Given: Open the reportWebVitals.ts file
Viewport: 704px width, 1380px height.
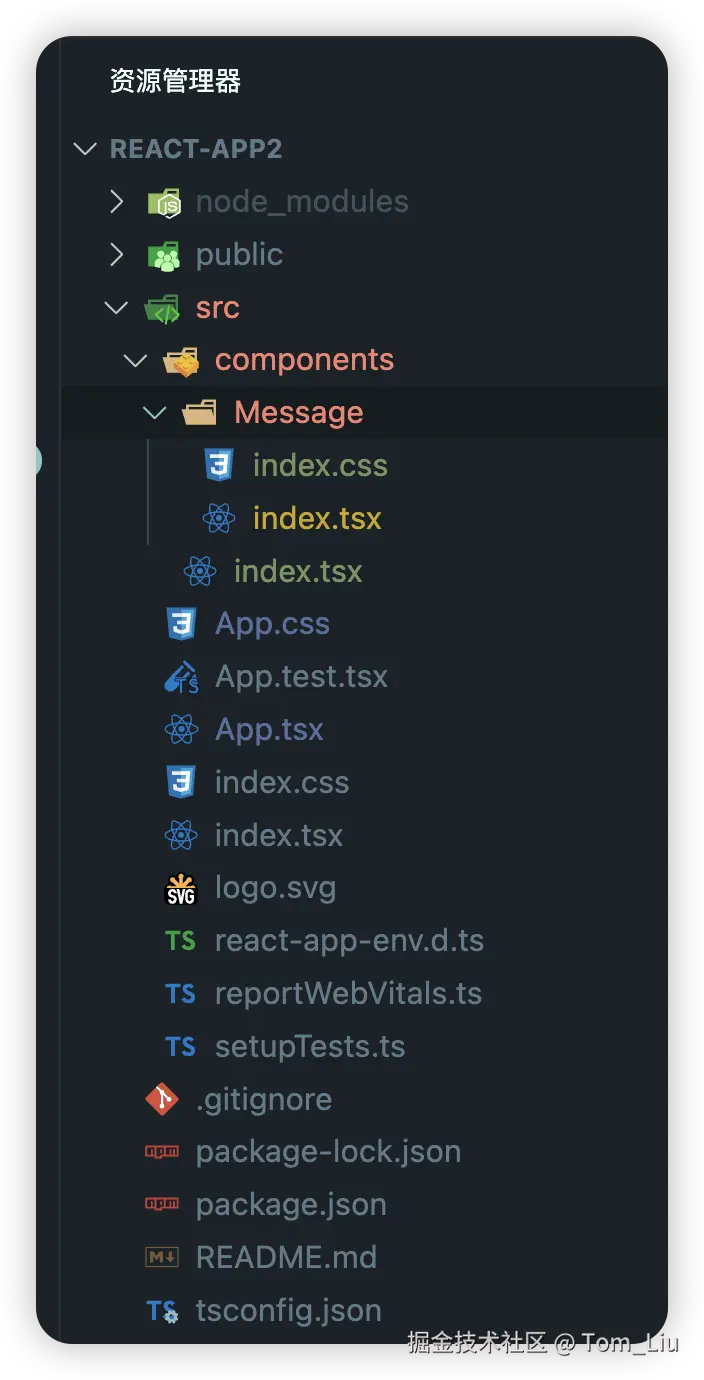Looking at the screenshot, I should tap(348, 993).
